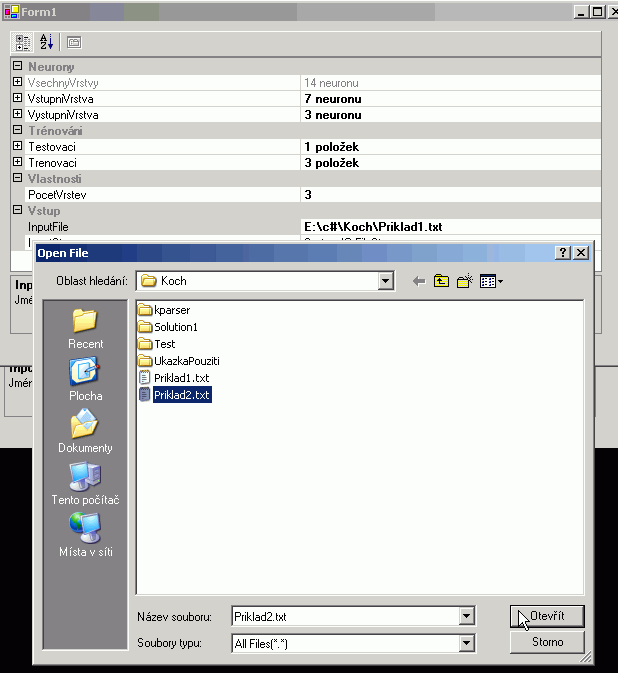
Task: Click the Alphabetical sort icon
Action: [47, 42]
